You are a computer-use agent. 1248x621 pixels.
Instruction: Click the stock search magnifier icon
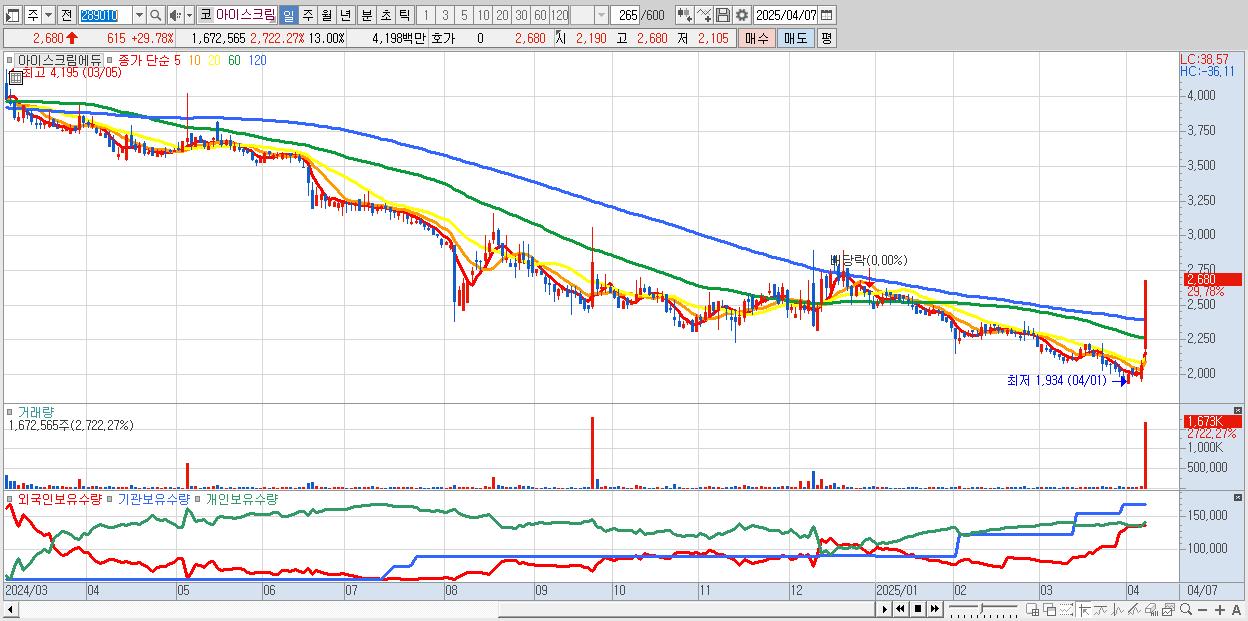(157, 15)
